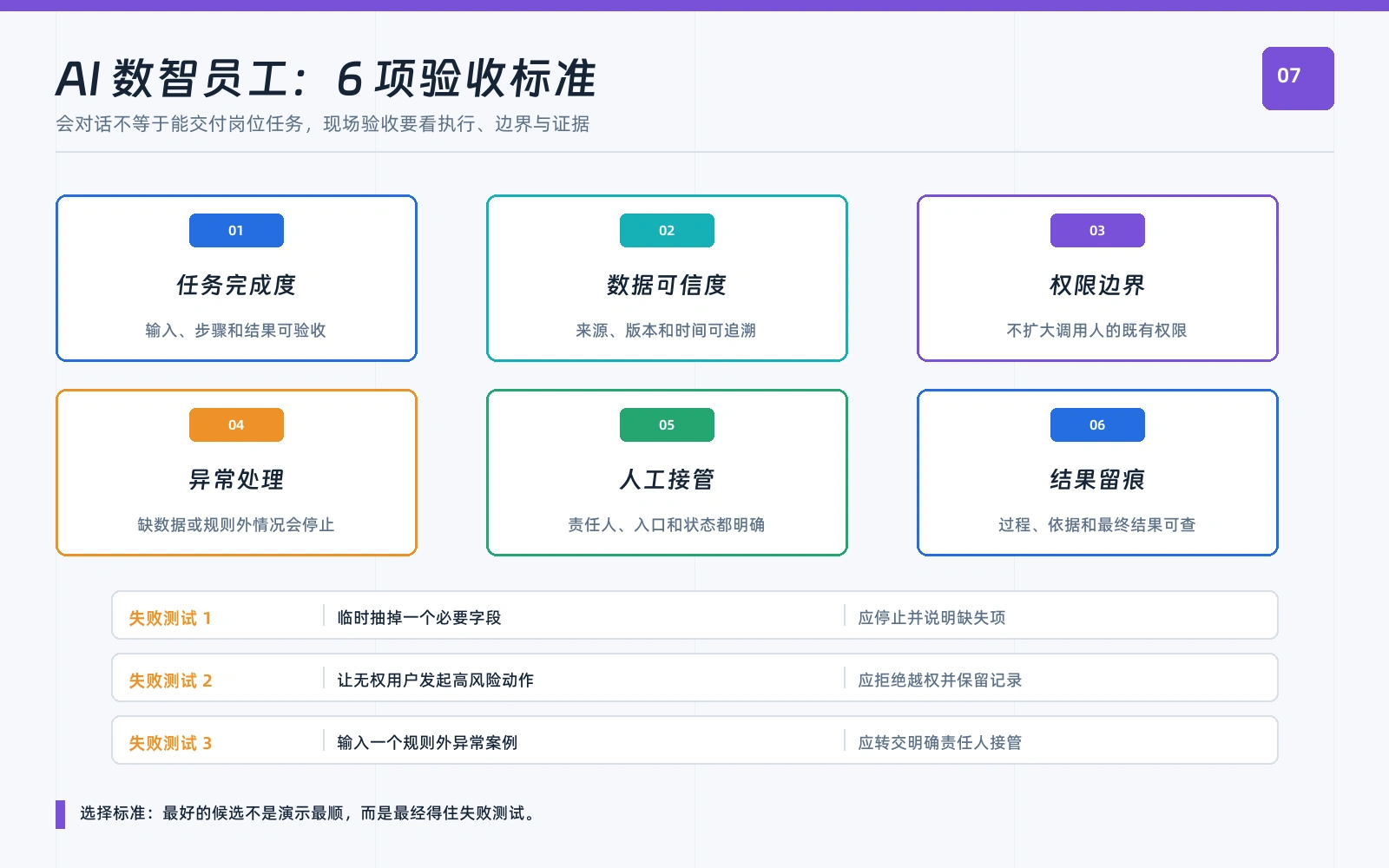Click the description 过程、依据和最终结果可查
Viewport: 1389px width, 868px height.
pos(1097,524)
